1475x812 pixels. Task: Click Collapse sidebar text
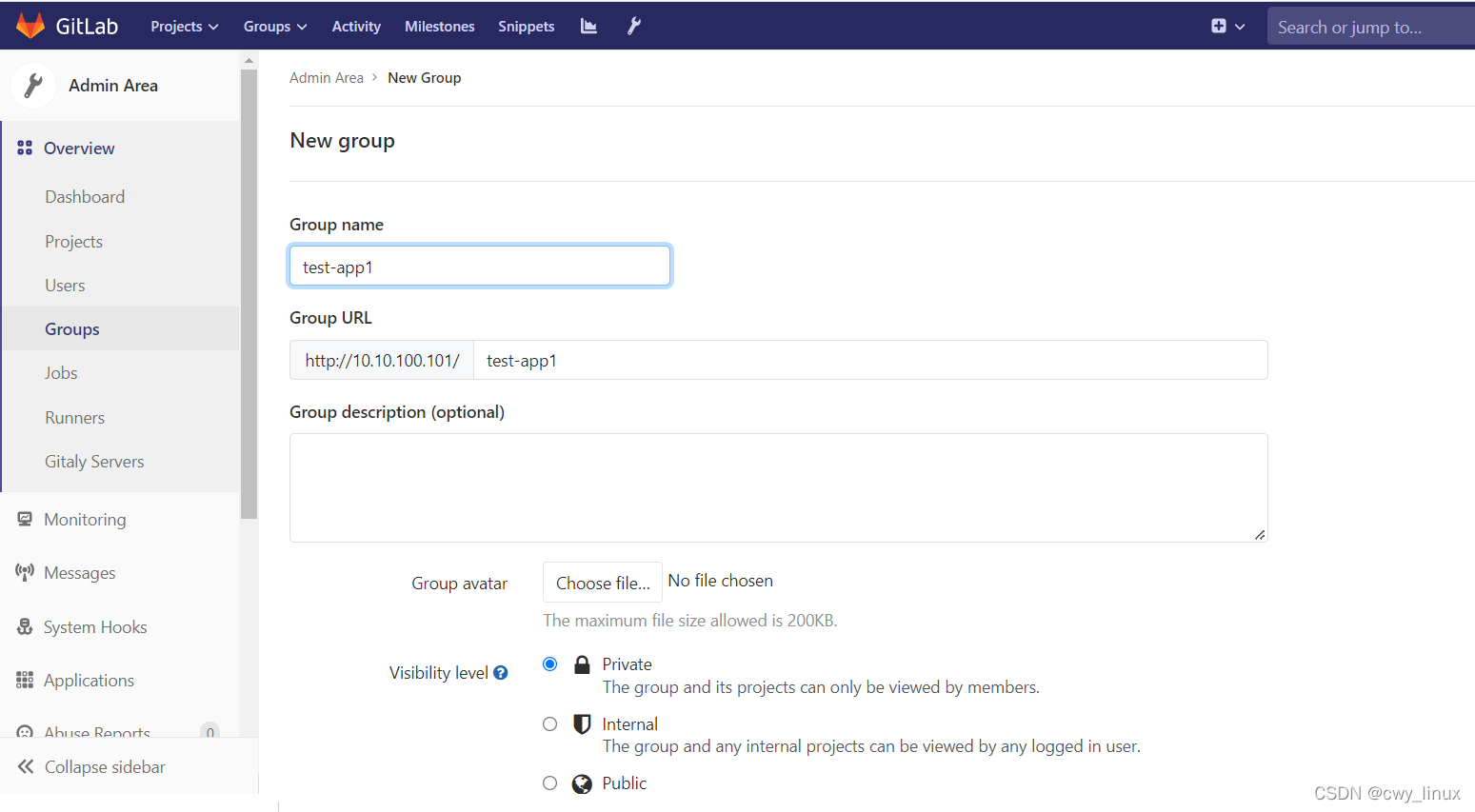105,767
